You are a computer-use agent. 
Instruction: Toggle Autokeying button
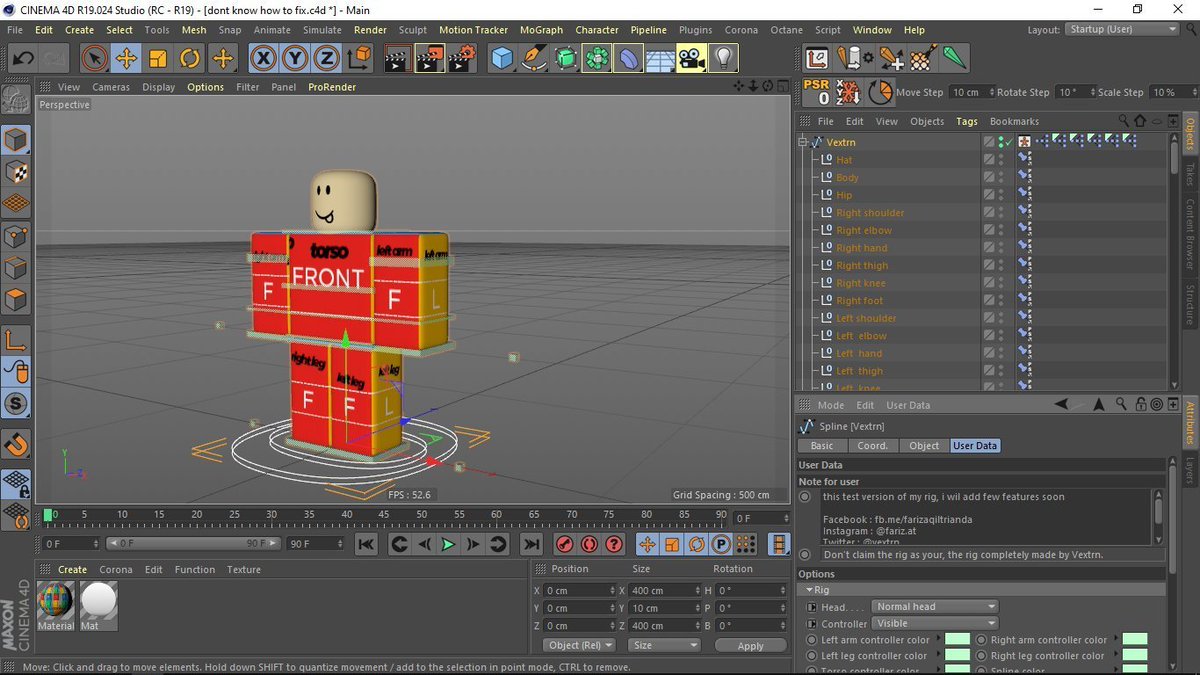point(589,544)
